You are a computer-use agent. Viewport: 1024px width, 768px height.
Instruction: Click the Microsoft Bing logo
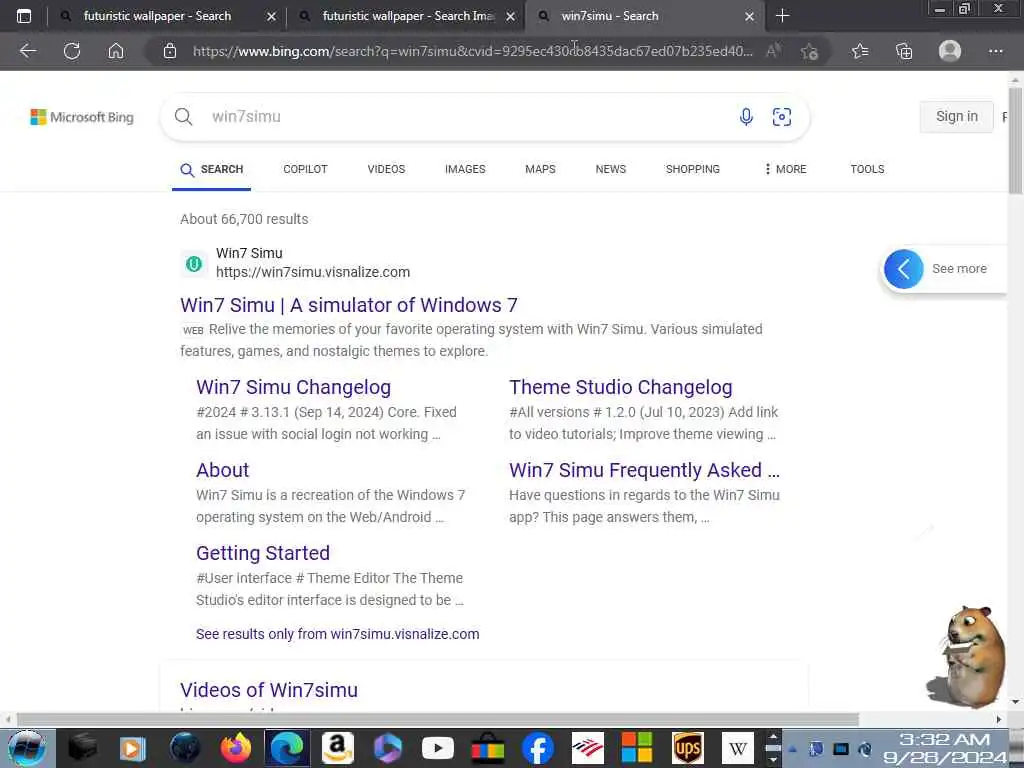click(x=82, y=117)
